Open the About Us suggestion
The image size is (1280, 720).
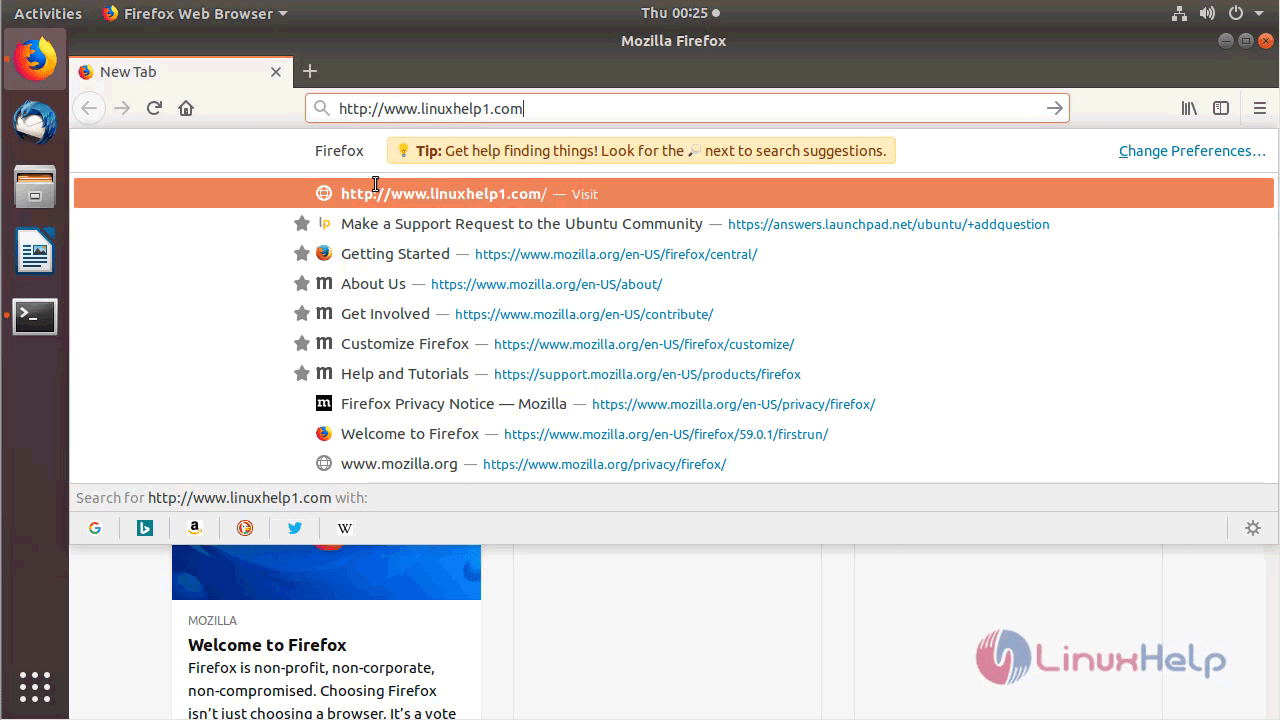674,284
